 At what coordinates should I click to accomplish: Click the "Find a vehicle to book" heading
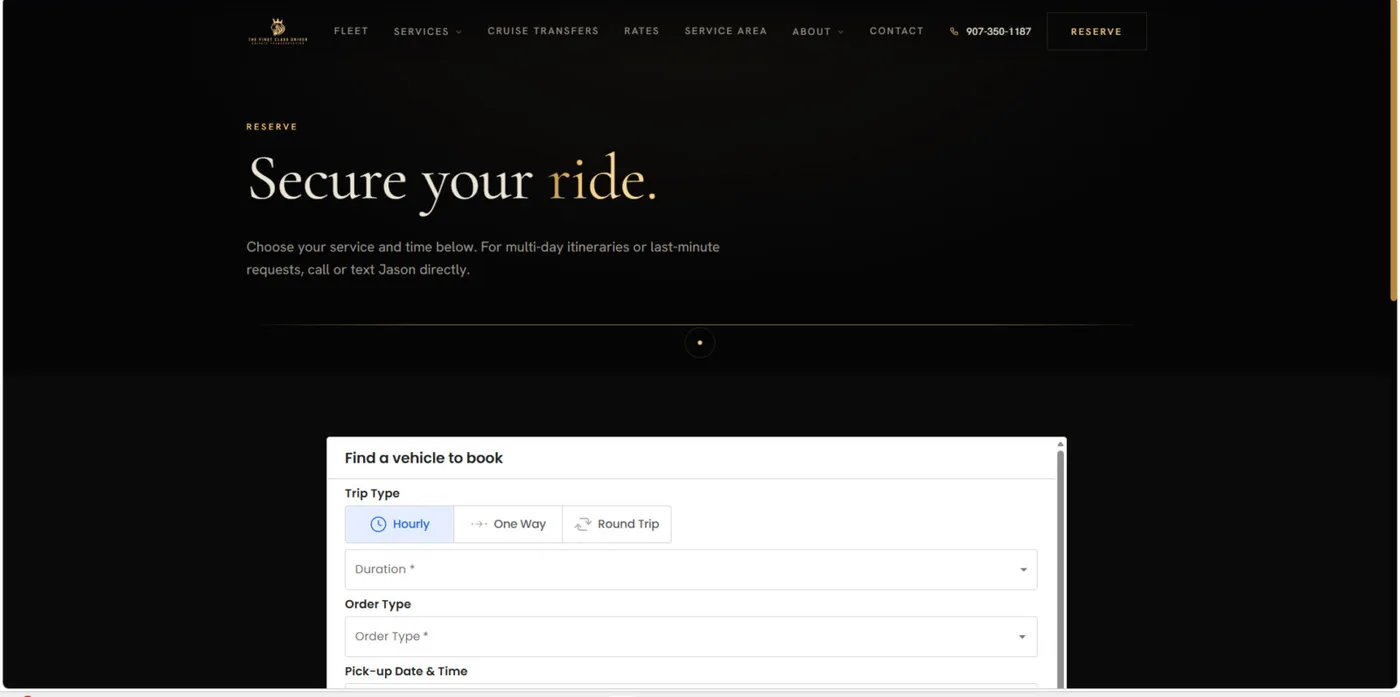click(424, 458)
